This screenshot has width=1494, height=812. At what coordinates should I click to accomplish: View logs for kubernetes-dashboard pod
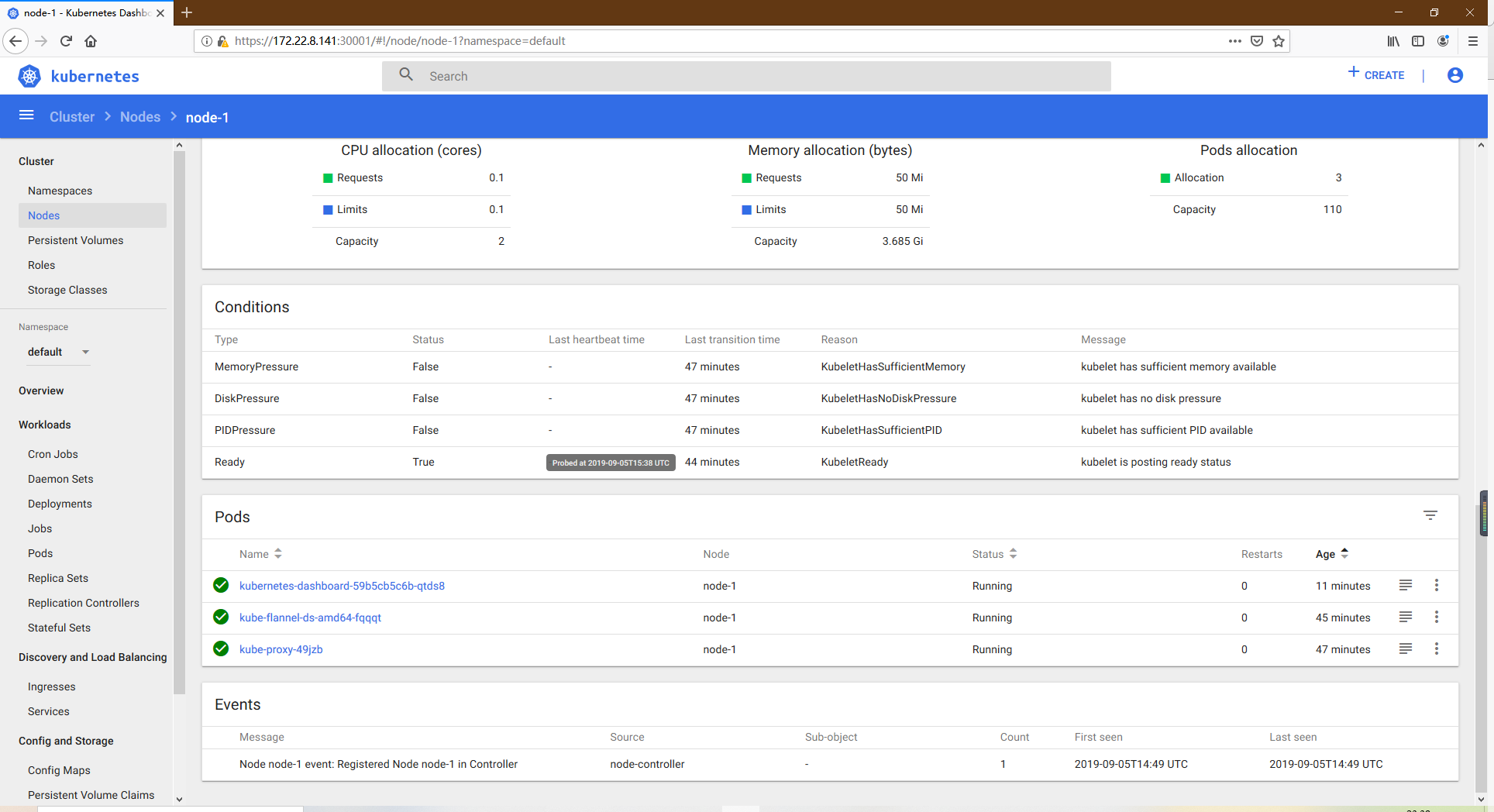tap(1405, 585)
